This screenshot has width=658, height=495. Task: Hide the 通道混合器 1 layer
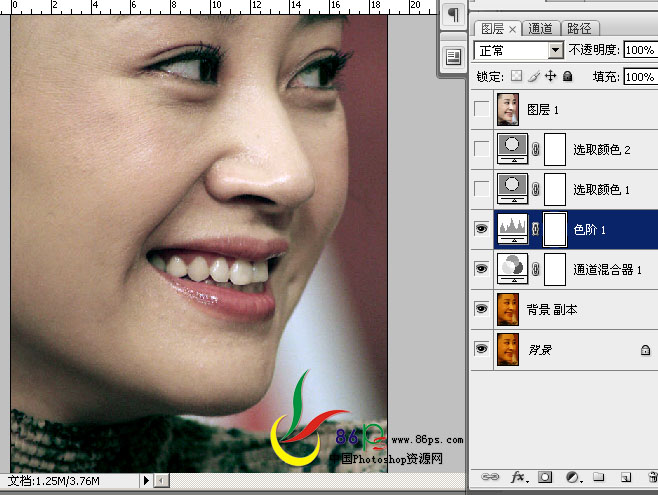coord(481,268)
